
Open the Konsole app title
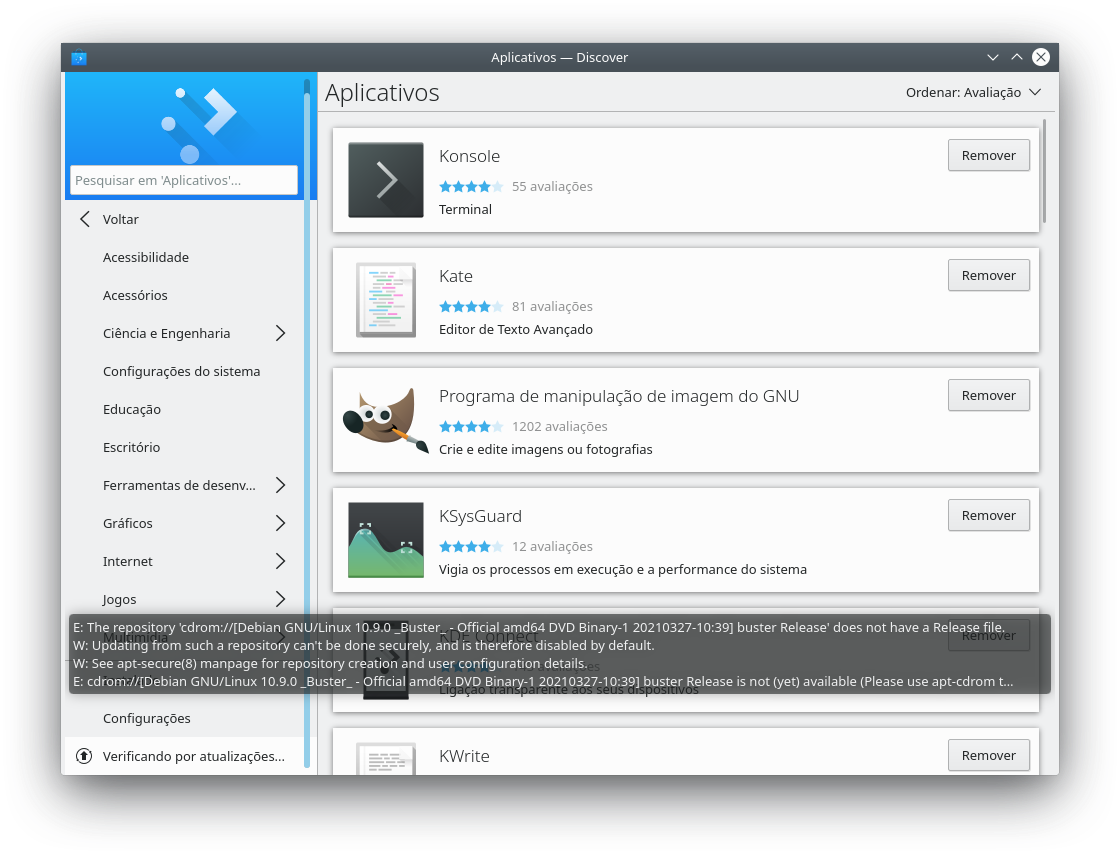469,156
